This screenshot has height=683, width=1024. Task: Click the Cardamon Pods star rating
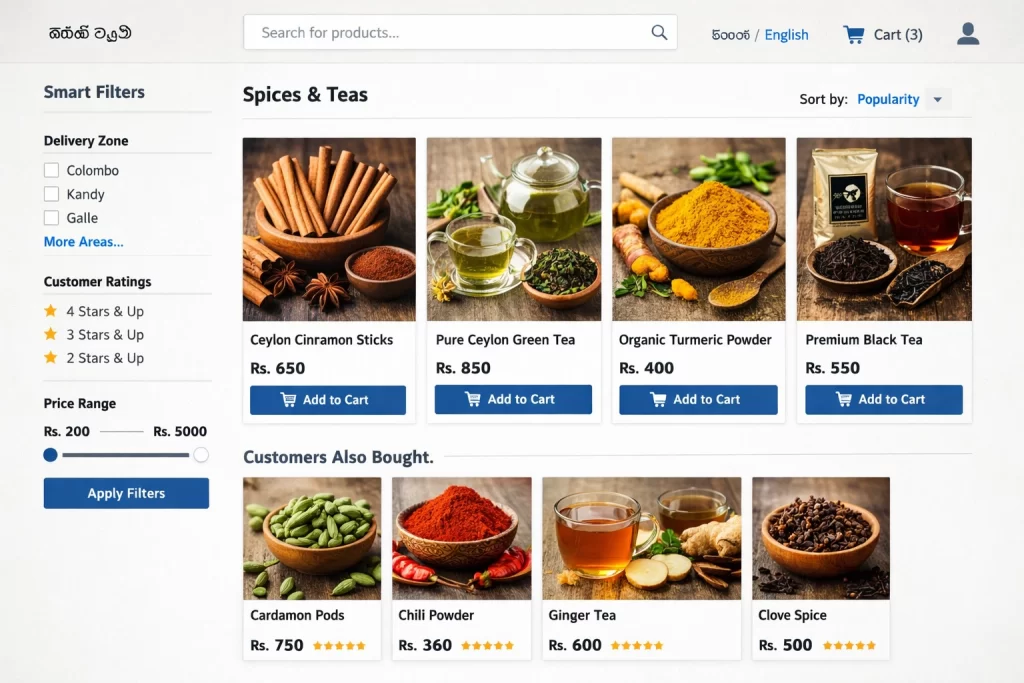click(x=340, y=646)
